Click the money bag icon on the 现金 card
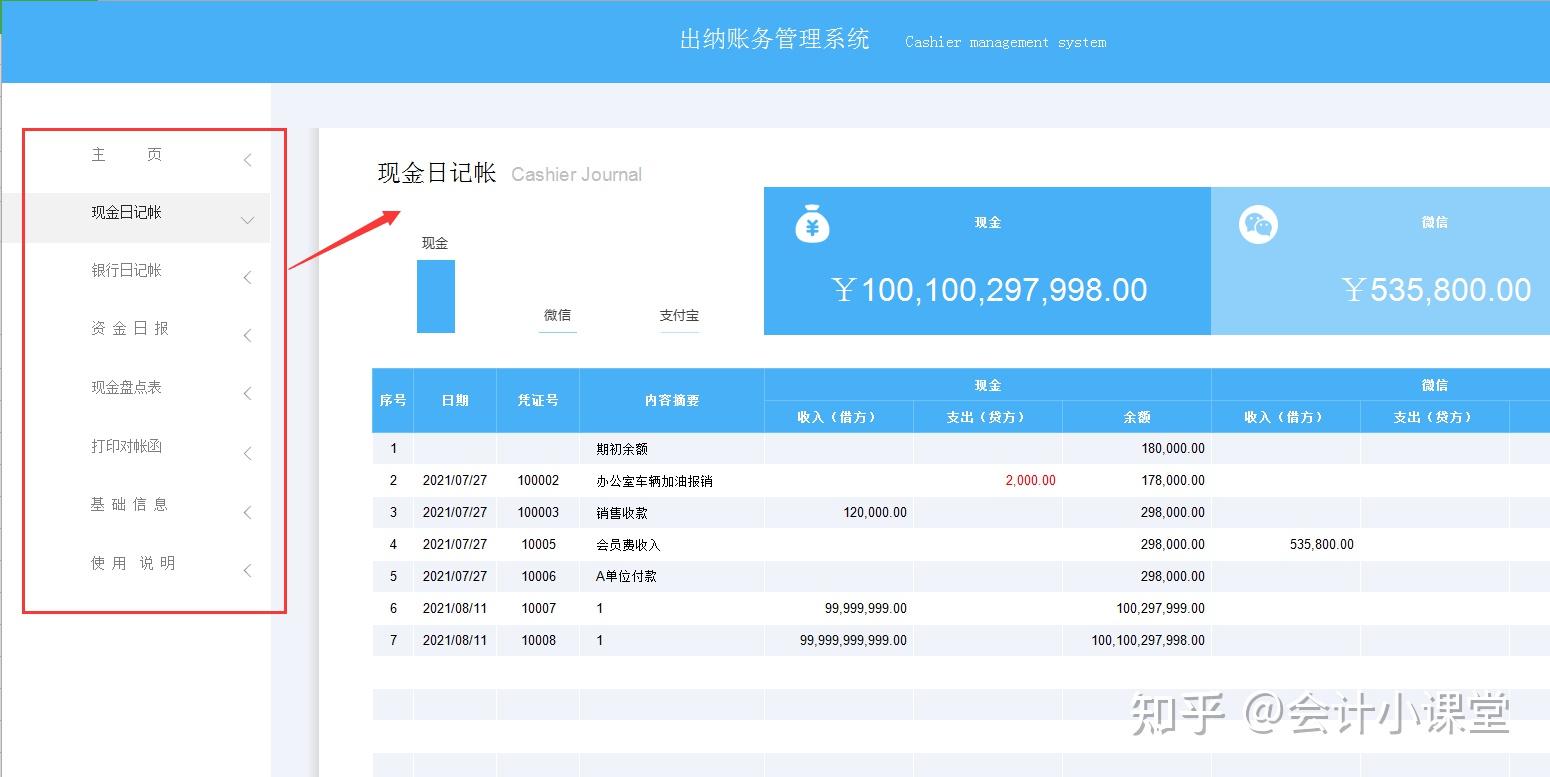 pyautogui.click(x=811, y=224)
